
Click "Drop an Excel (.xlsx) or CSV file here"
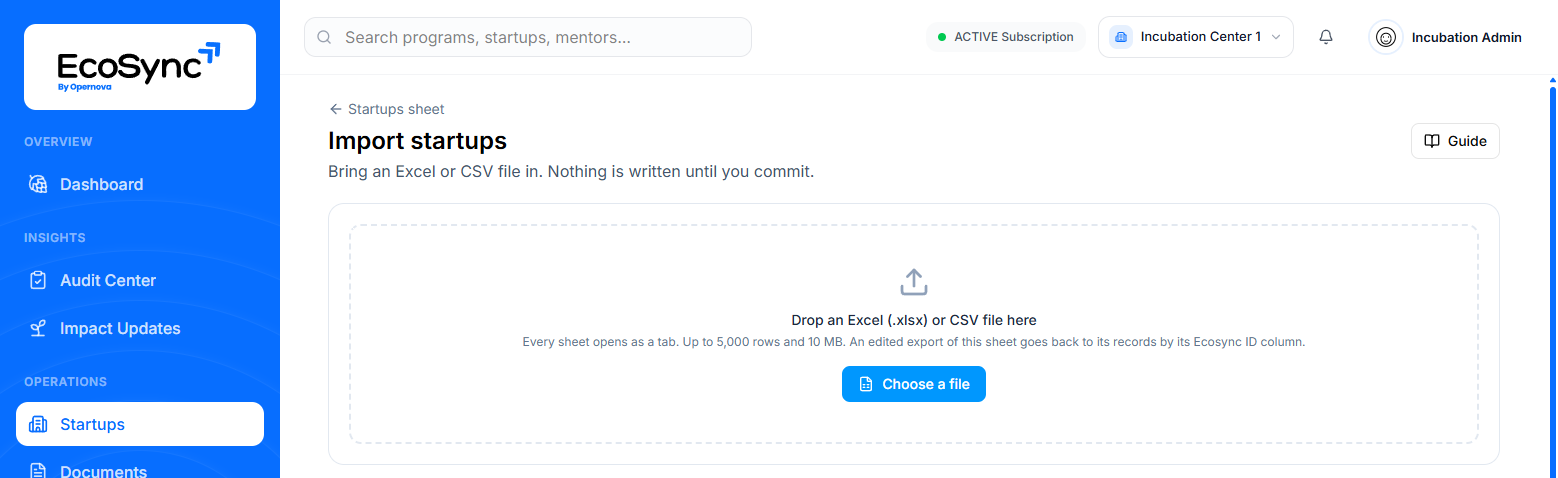(914, 320)
